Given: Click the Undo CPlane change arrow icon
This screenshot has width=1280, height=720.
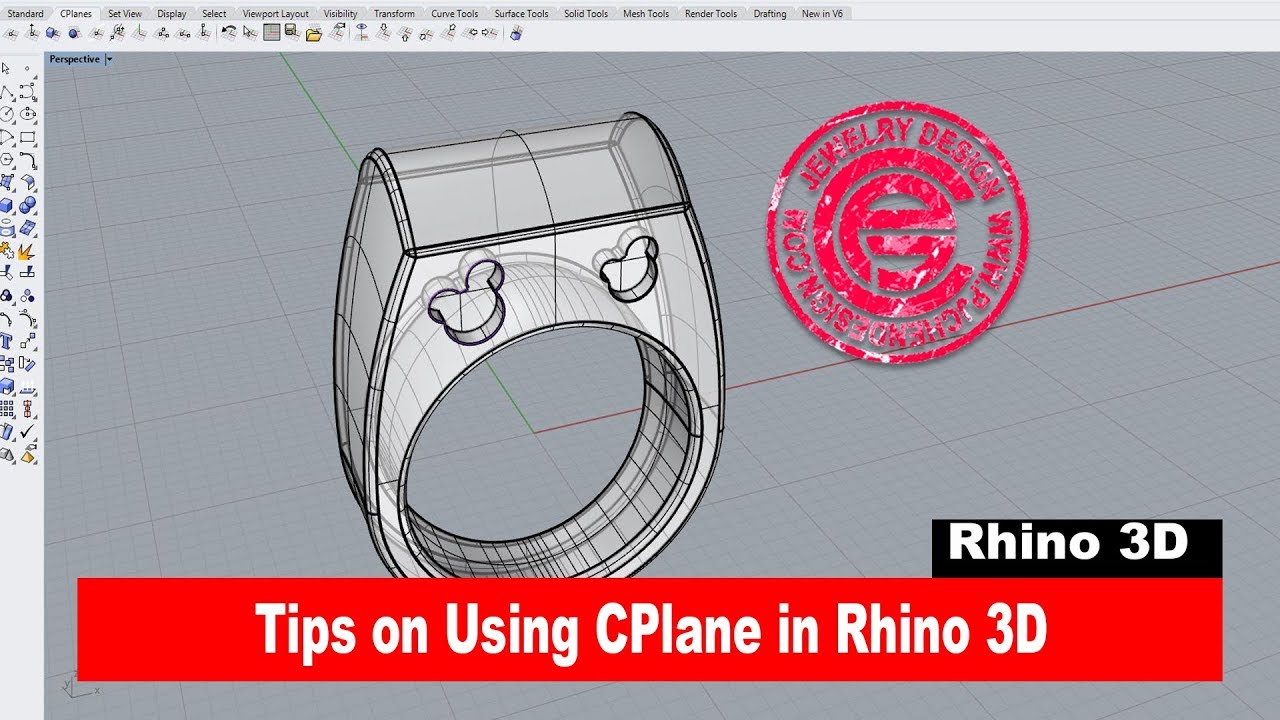Looking at the screenshot, I should pos(229,33).
